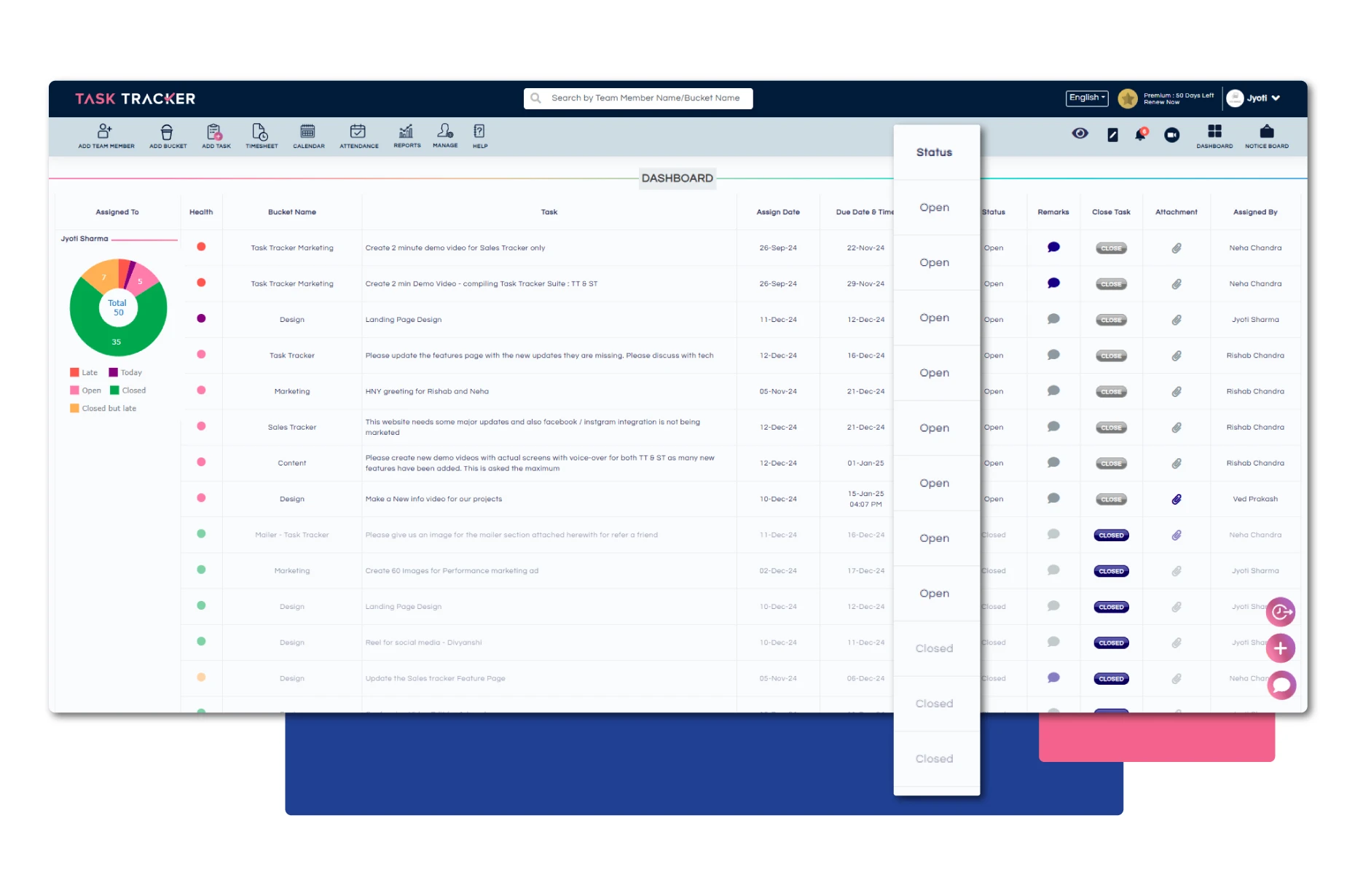Click the orange Closed but late legend swatch
Screen dimensions: 1355x896
74,409
